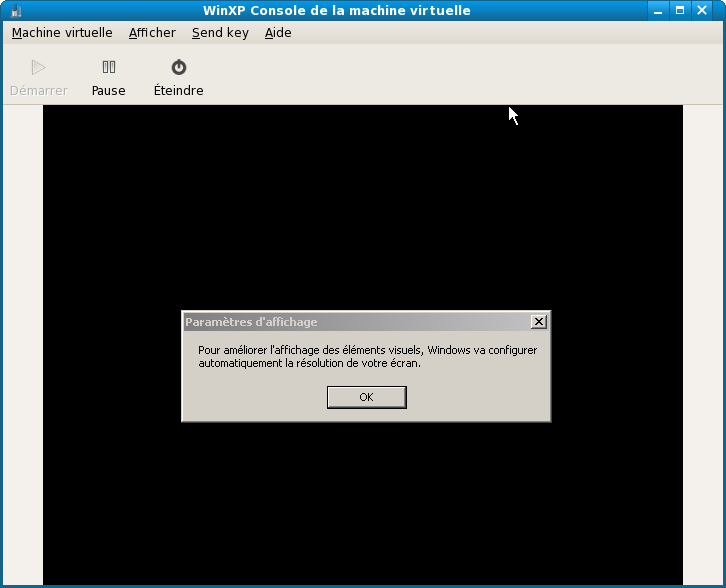
Task: Close the WinXP console window
Action: click(702, 10)
